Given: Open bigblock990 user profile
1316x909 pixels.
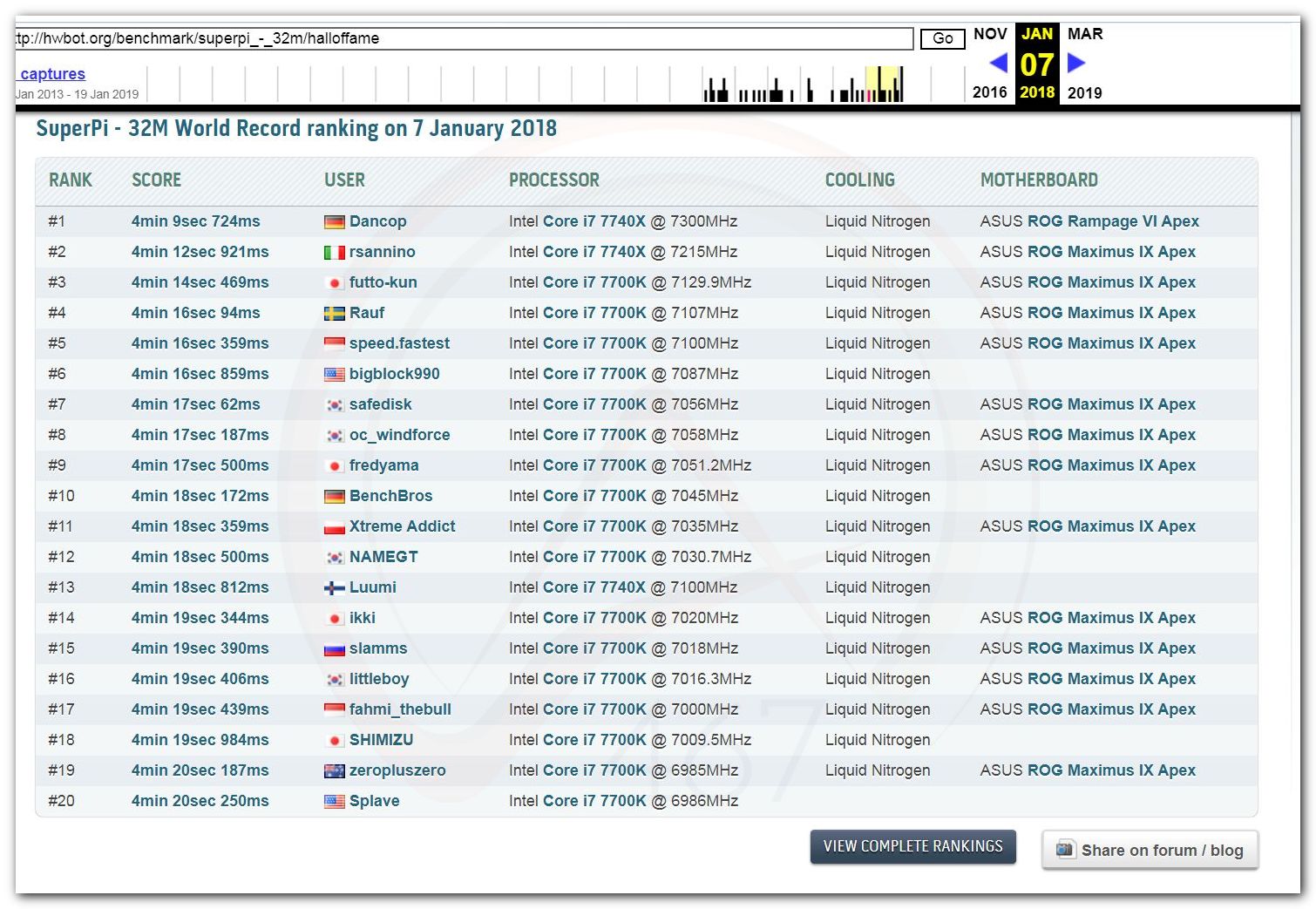Looking at the screenshot, I should click(394, 374).
